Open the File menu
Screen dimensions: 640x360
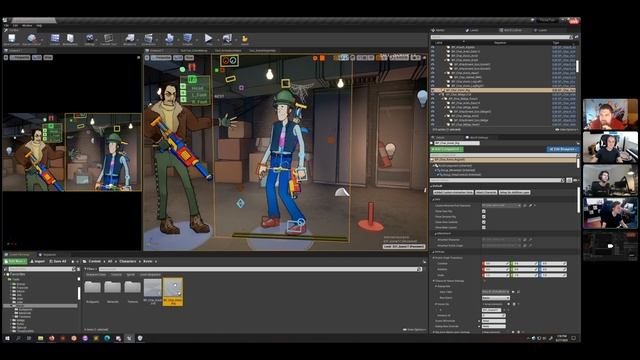6,25
